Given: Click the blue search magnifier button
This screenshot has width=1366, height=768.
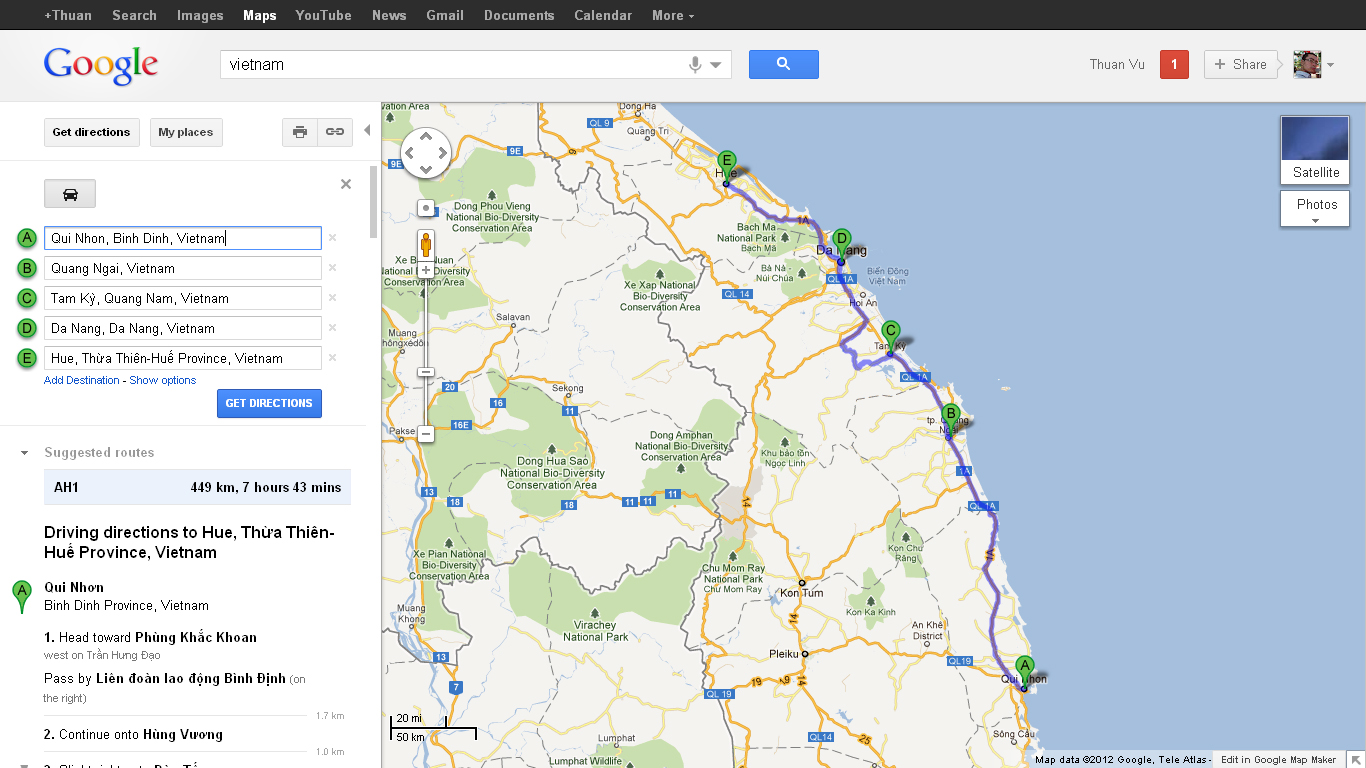Looking at the screenshot, I should 784,64.
